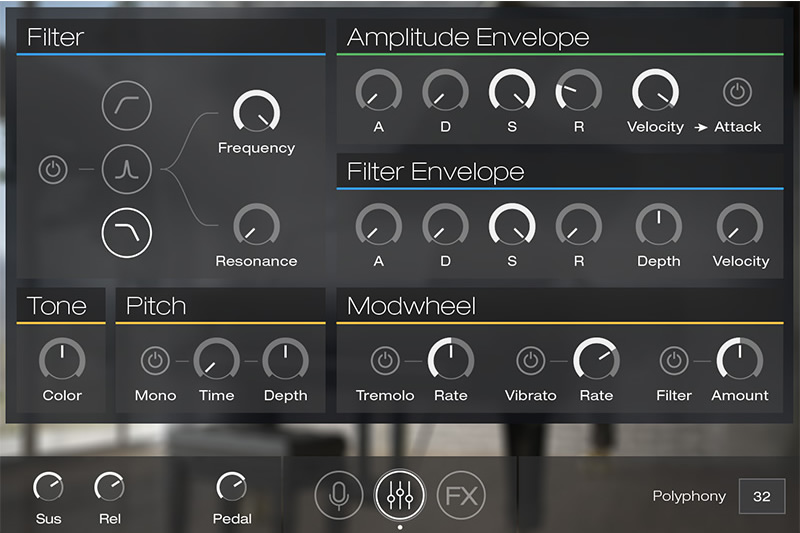Open the mixer sliders page icon

point(400,495)
